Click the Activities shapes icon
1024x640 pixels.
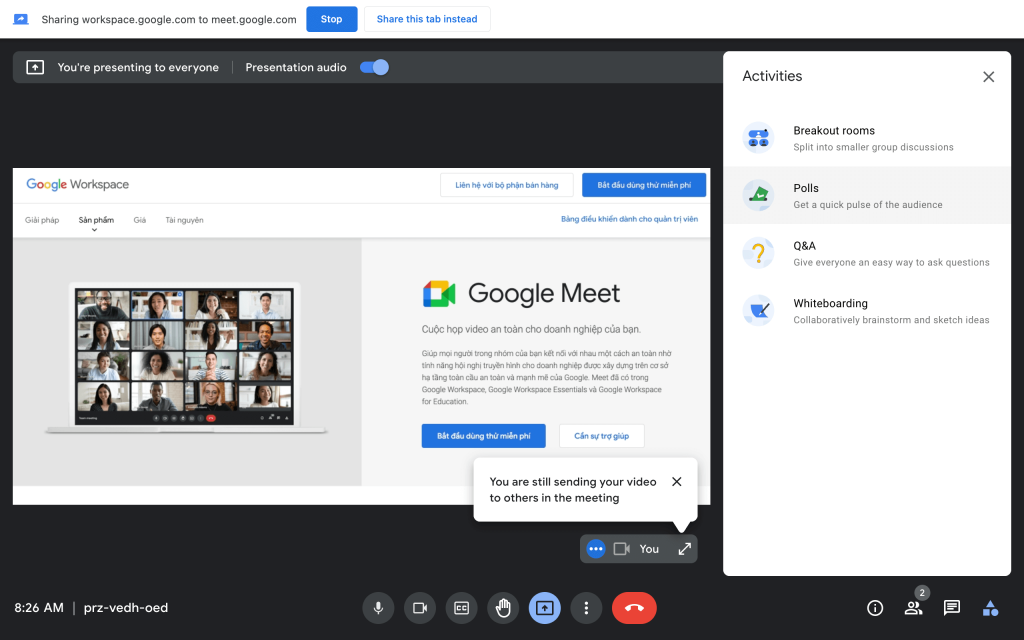(x=990, y=608)
